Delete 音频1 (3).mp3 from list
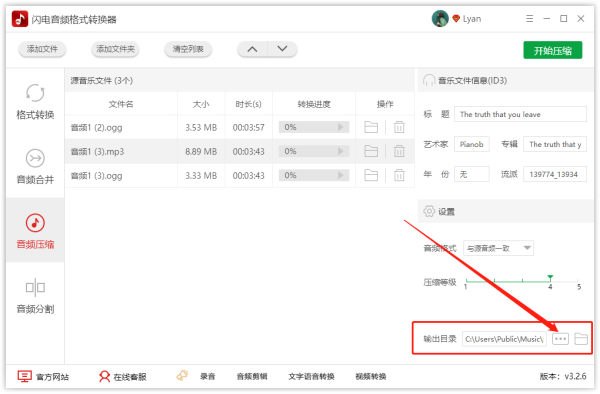 pyautogui.click(x=399, y=151)
